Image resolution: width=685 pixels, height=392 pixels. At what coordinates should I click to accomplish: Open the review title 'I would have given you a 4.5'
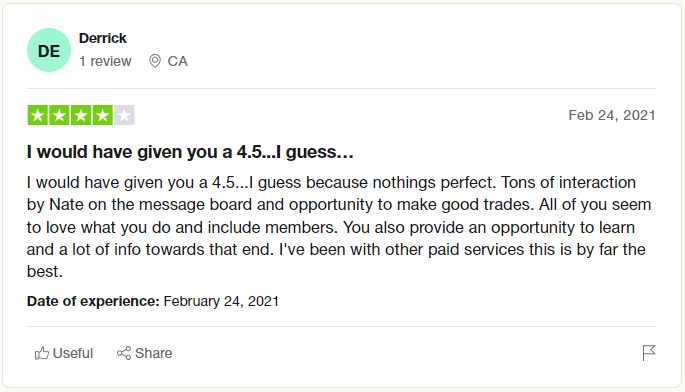tap(190, 152)
